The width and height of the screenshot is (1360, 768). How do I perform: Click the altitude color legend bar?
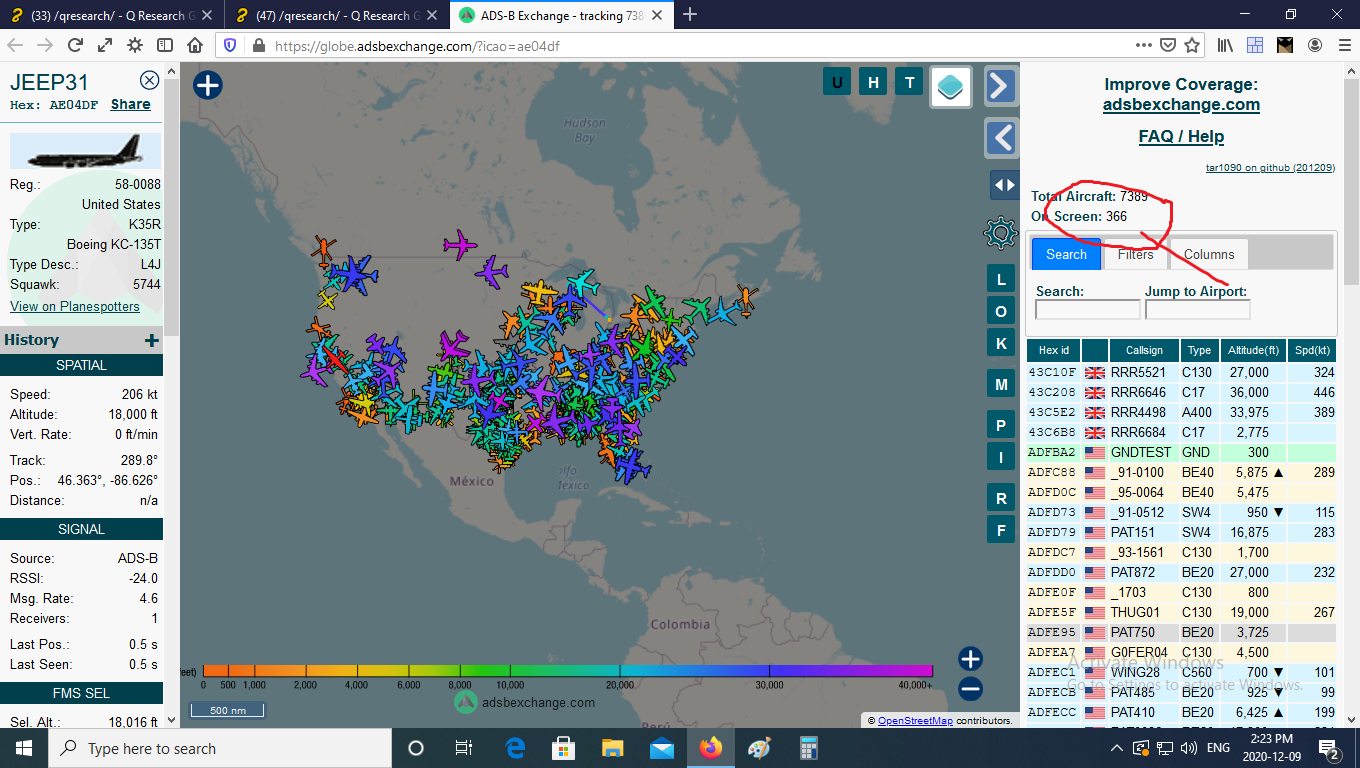point(567,670)
